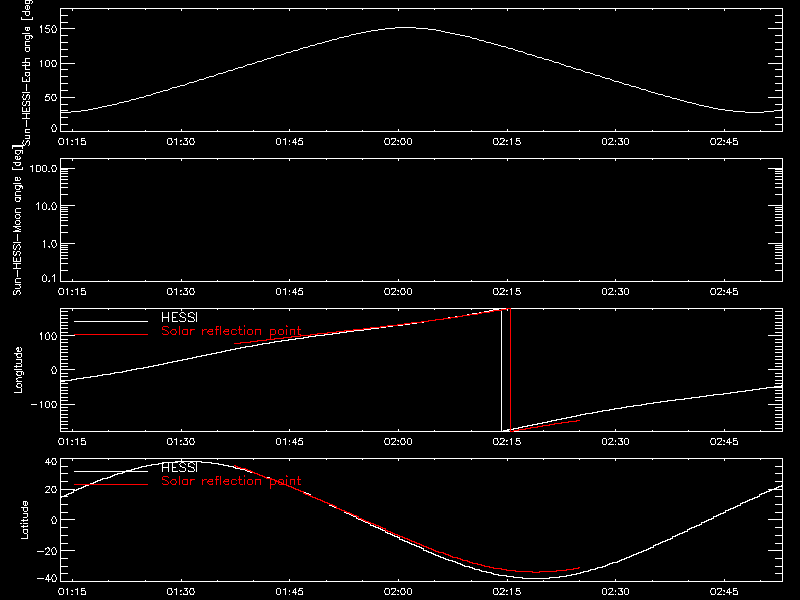Click Solar reflection point legend in latitude plot
This screenshot has width=800, height=600.
tap(231, 481)
